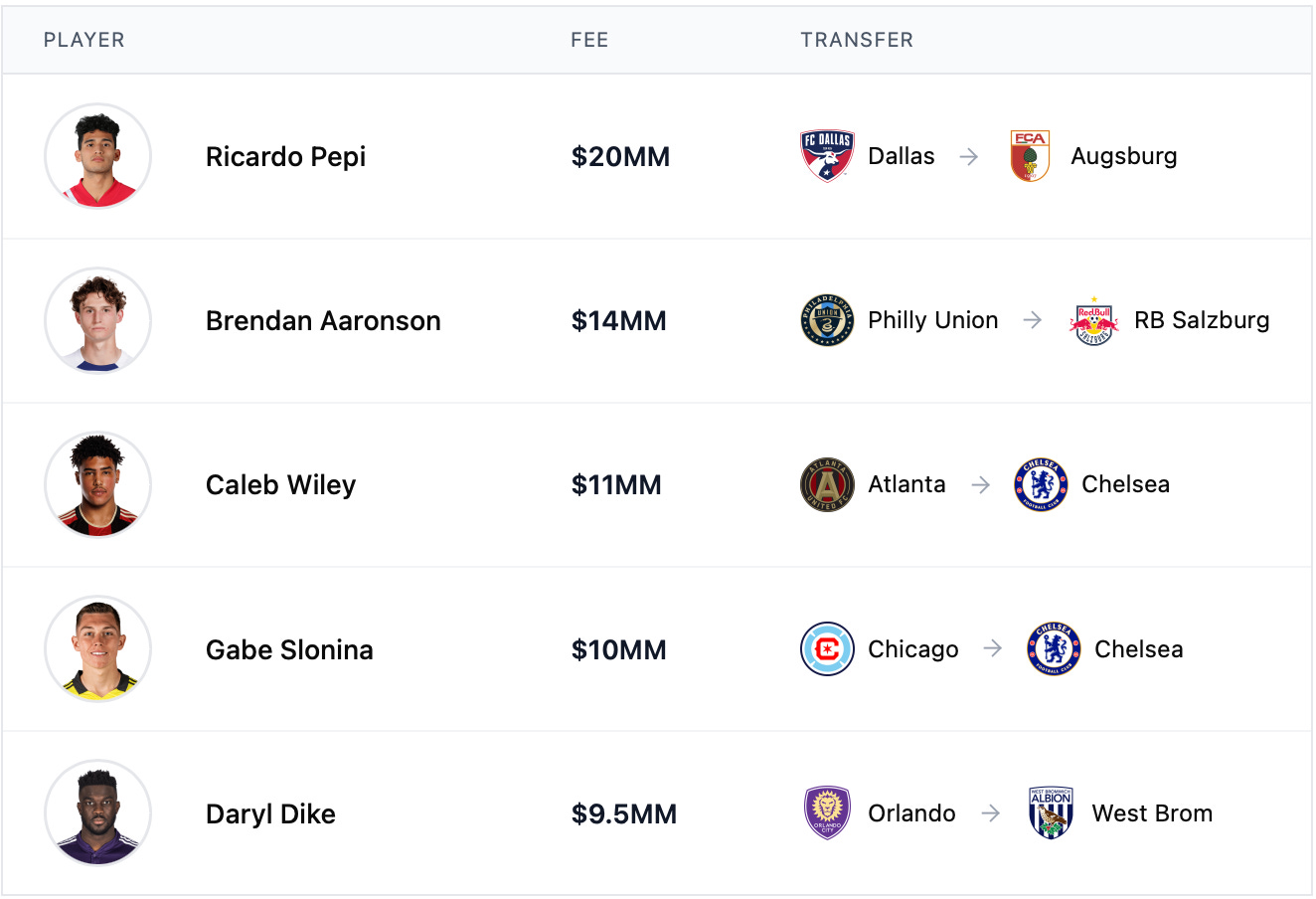
Task: Click the PLAYER column header
Action: [84, 40]
